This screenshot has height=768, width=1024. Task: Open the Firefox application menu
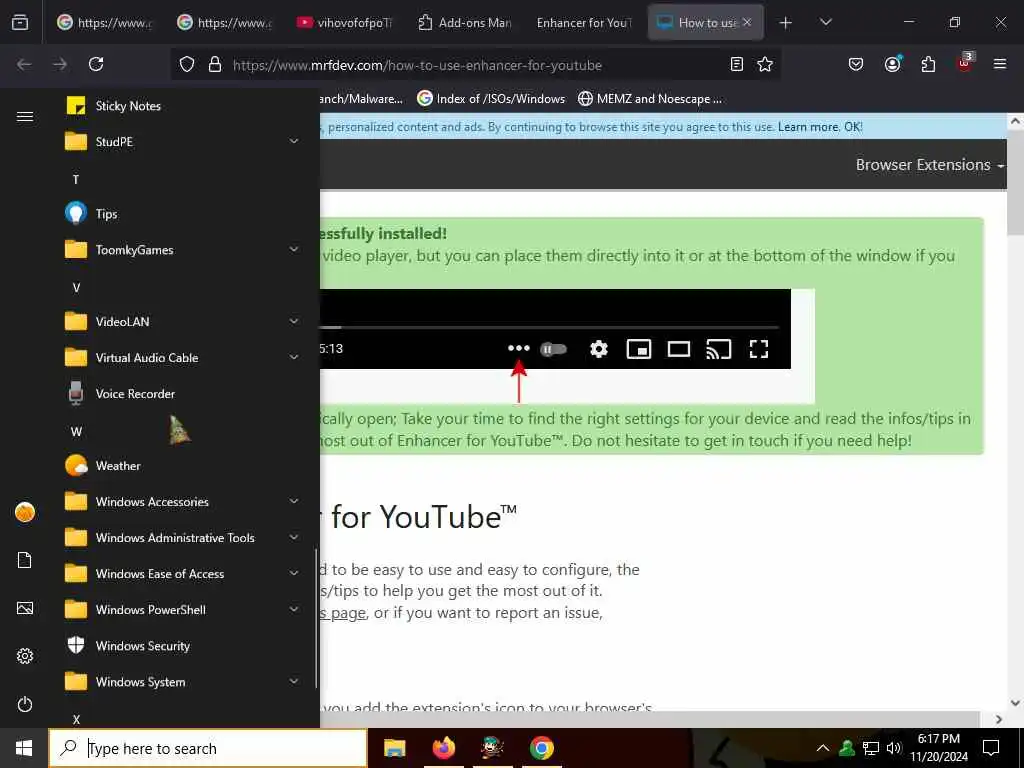click(x=1000, y=64)
